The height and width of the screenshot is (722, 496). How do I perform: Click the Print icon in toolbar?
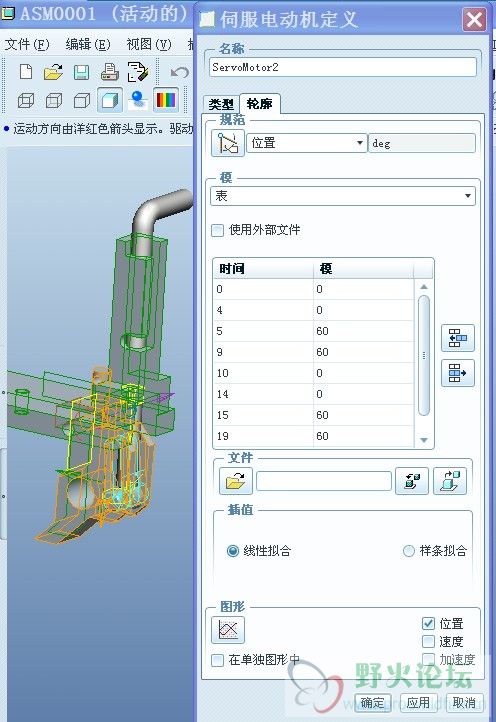tap(110, 72)
